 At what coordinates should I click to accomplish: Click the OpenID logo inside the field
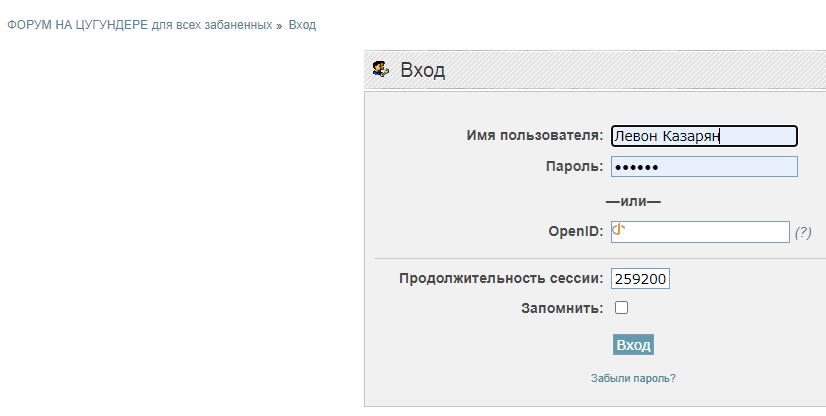[619, 230]
